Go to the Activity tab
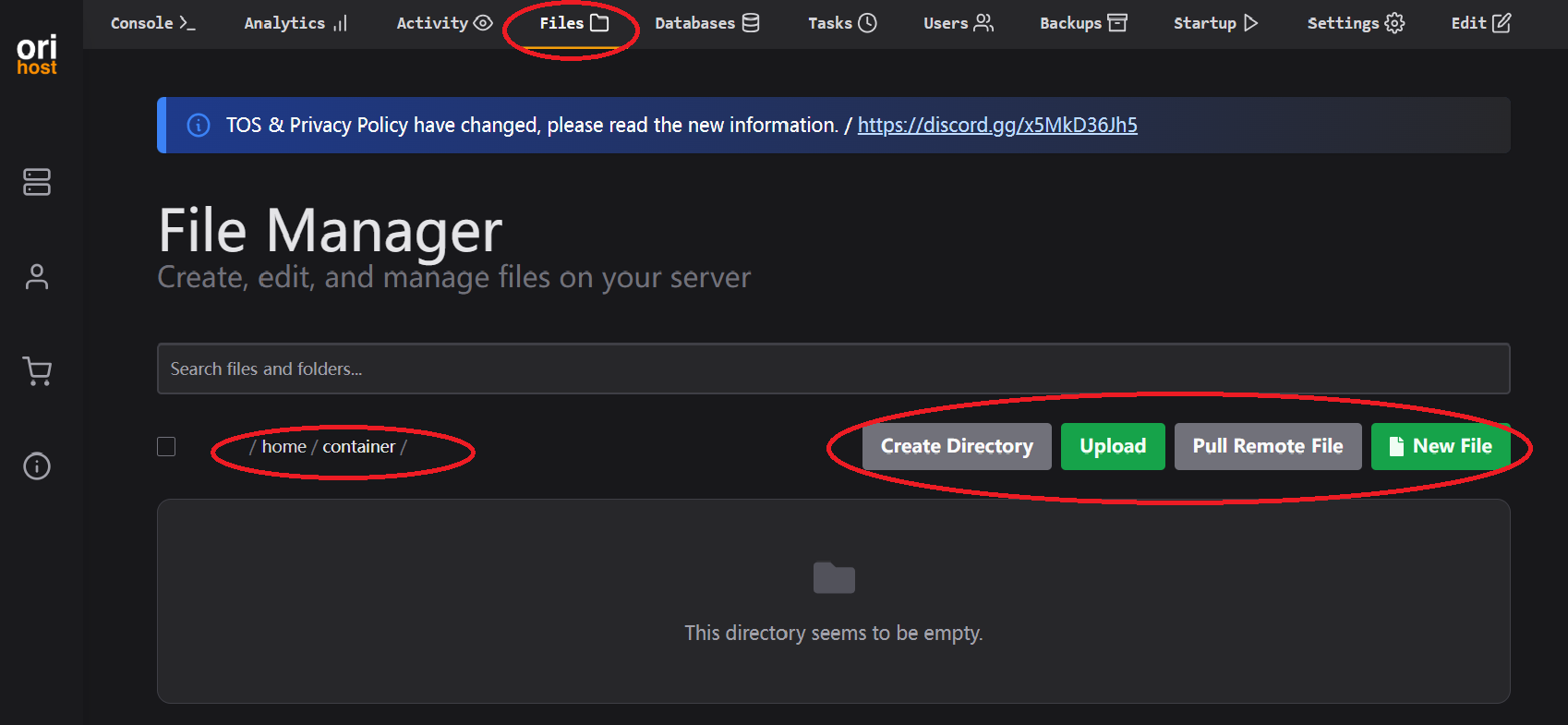1568x725 pixels. coord(444,23)
